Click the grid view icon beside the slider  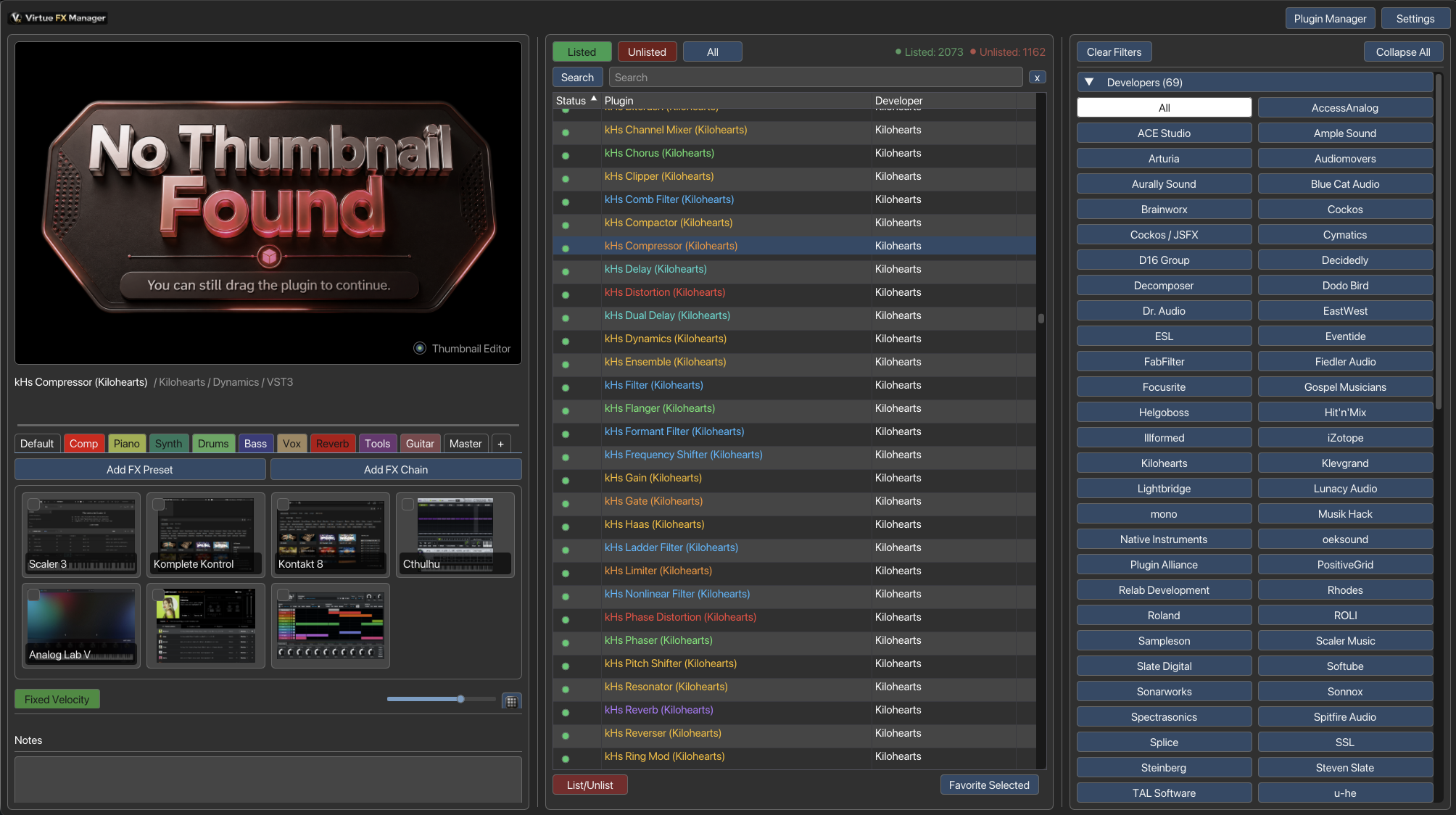pos(511,701)
